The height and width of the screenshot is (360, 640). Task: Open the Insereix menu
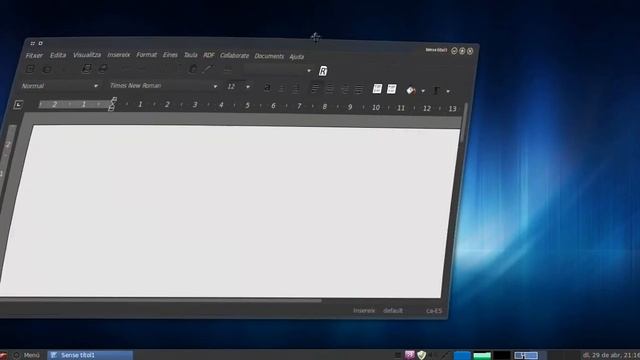pos(119,55)
